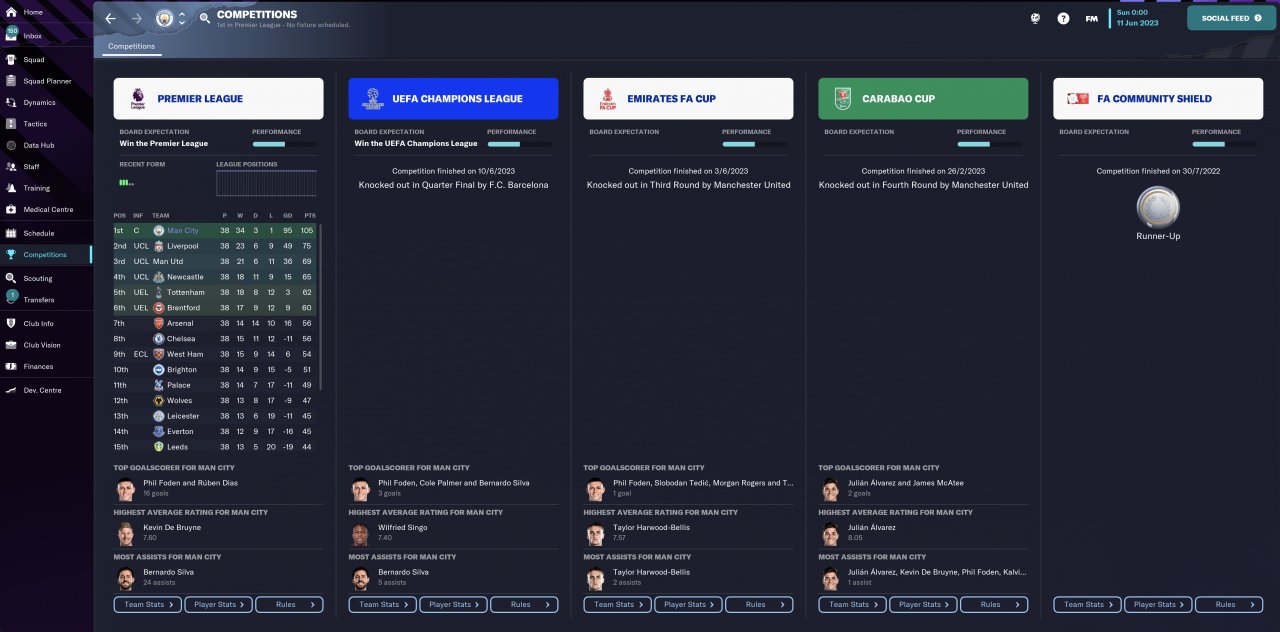This screenshot has height=632, width=1280.
Task: Open Premier League Rules
Action: click(x=289, y=604)
